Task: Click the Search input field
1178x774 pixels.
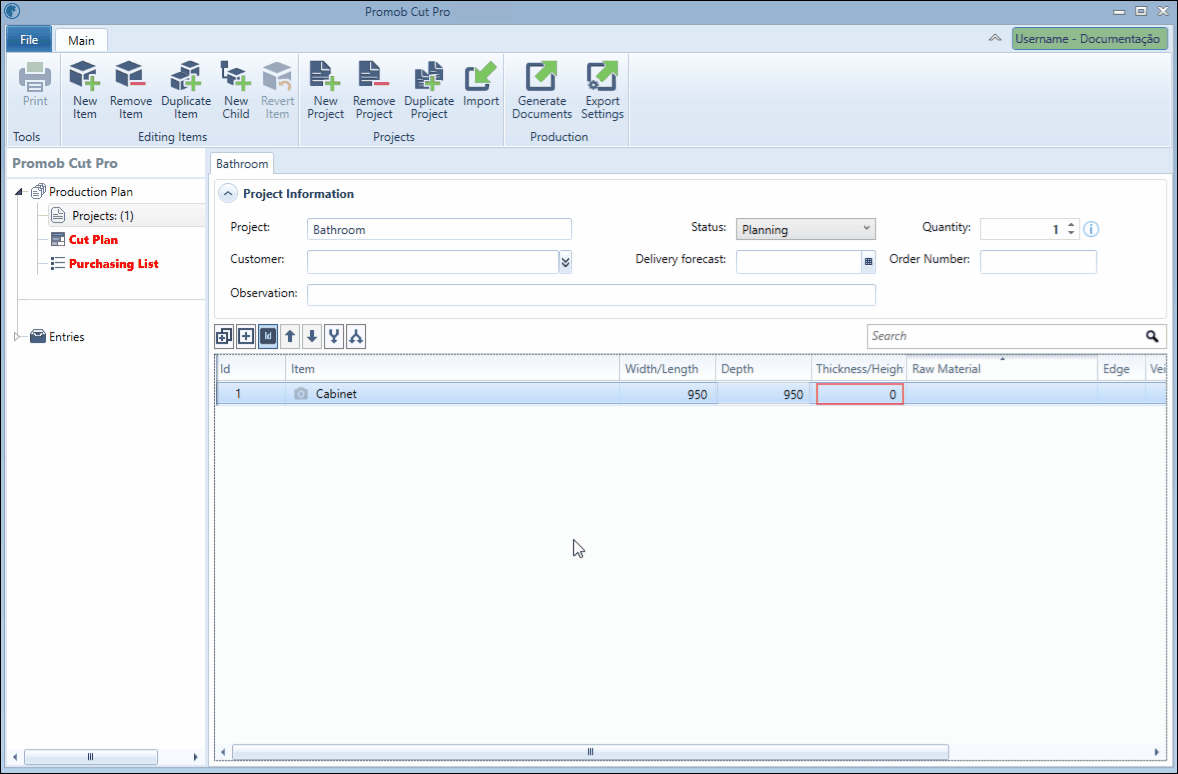Action: (x=1004, y=336)
